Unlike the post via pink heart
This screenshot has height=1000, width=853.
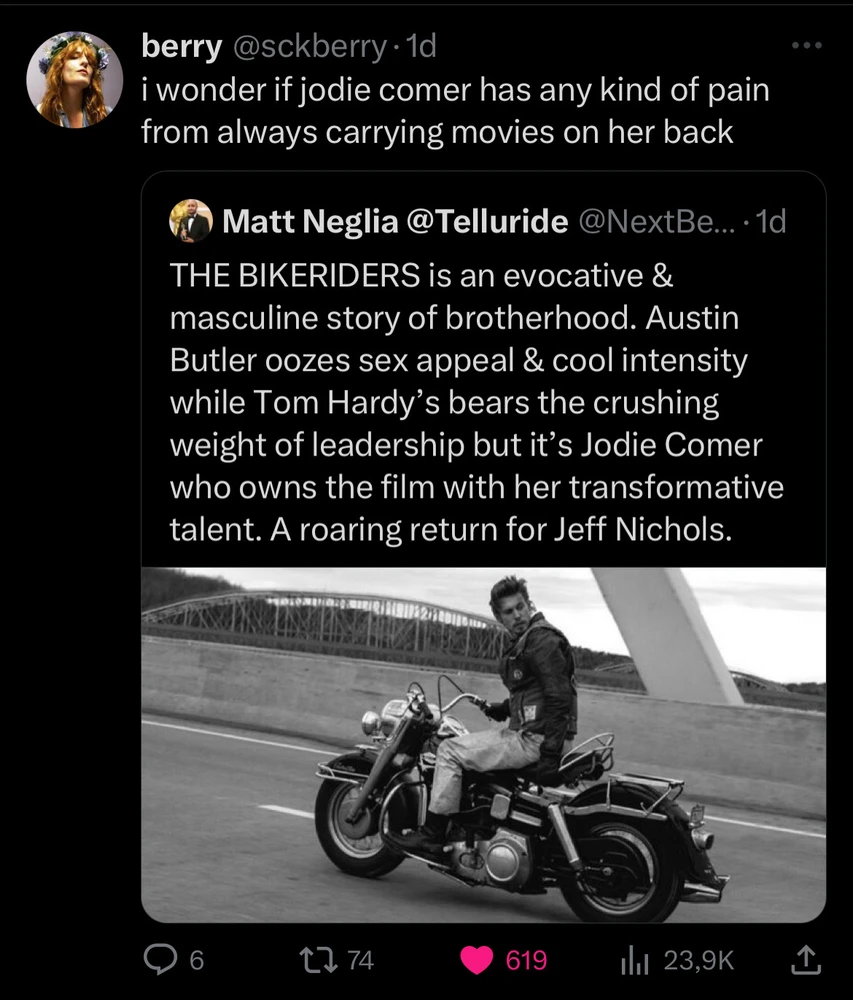tap(477, 961)
